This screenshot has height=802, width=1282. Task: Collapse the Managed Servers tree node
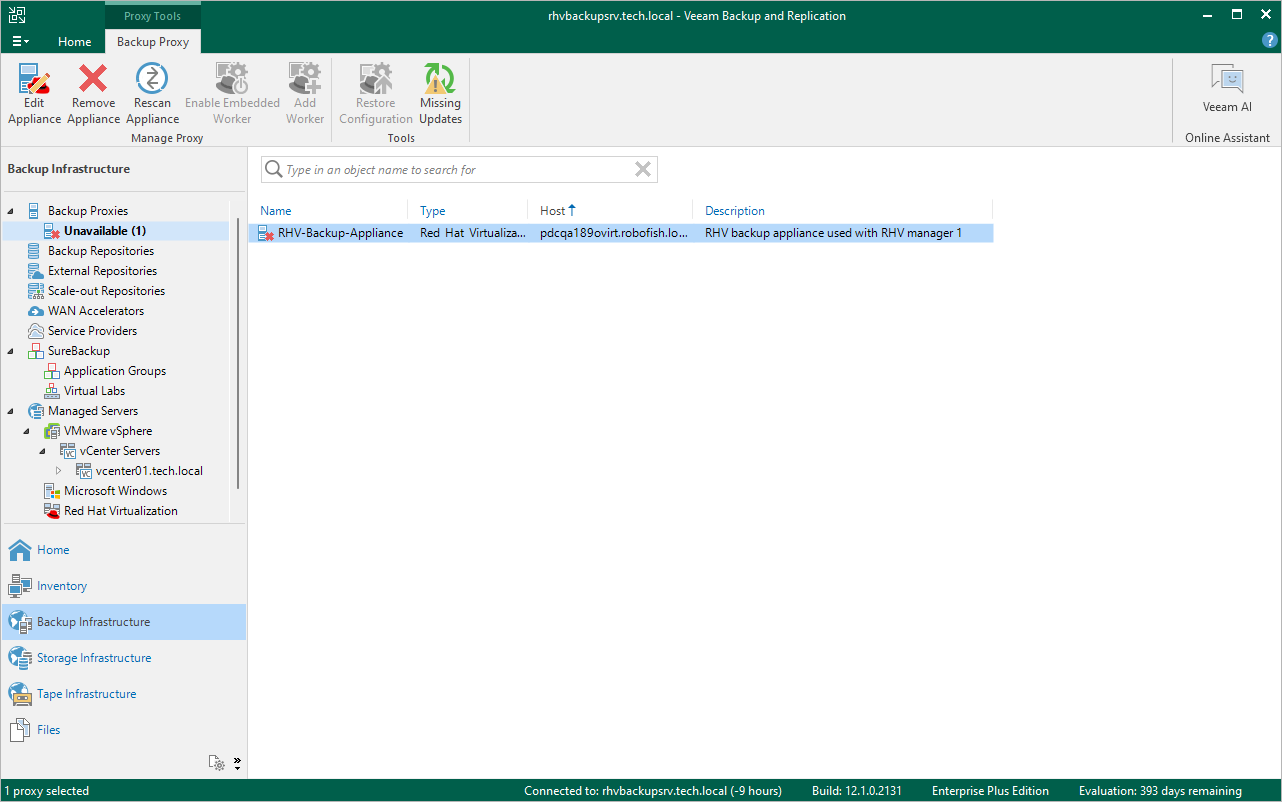pyautogui.click(x=11, y=411)
